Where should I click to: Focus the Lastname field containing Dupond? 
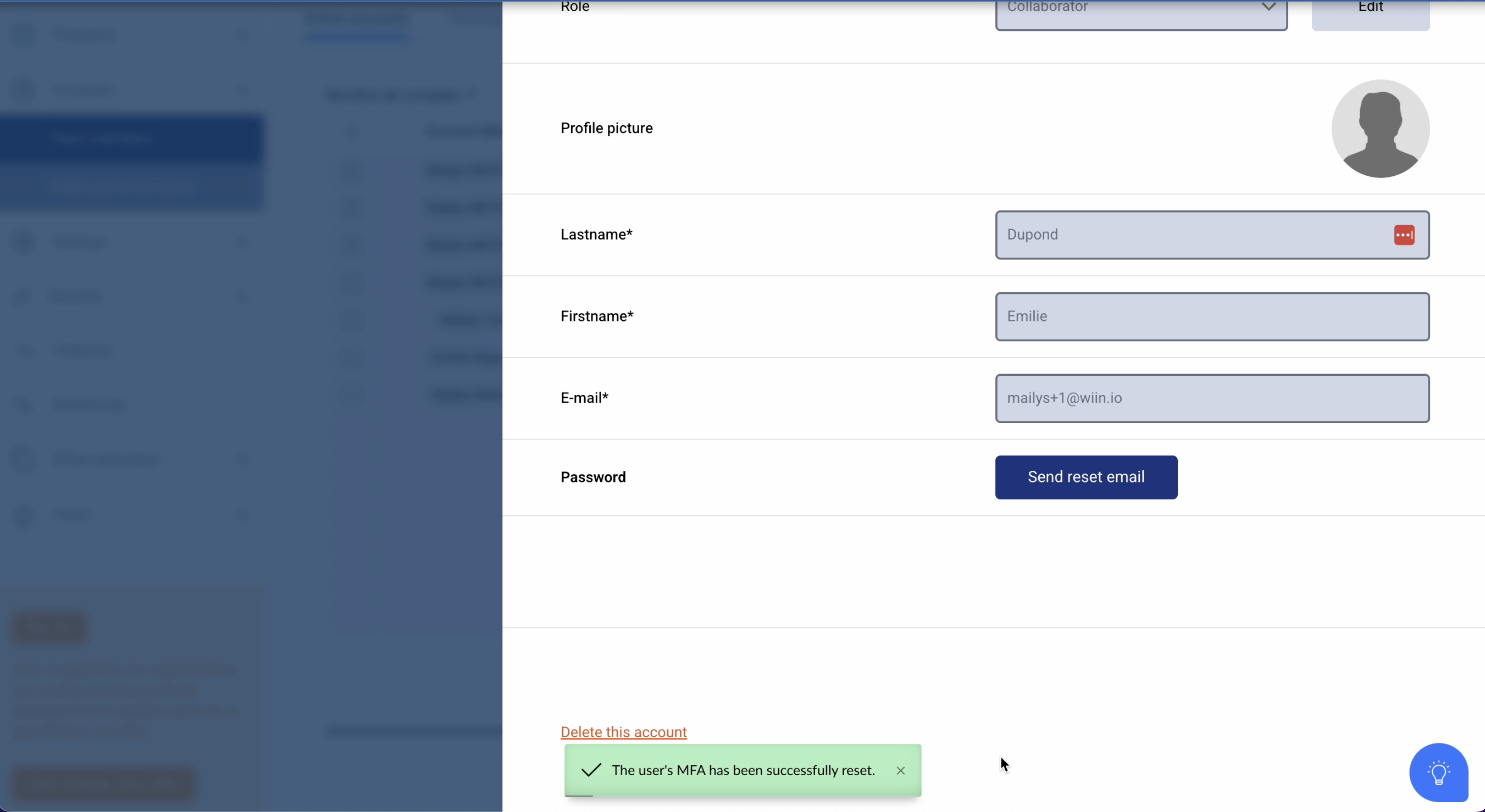pyautogui.click(x=1188, y=235)
